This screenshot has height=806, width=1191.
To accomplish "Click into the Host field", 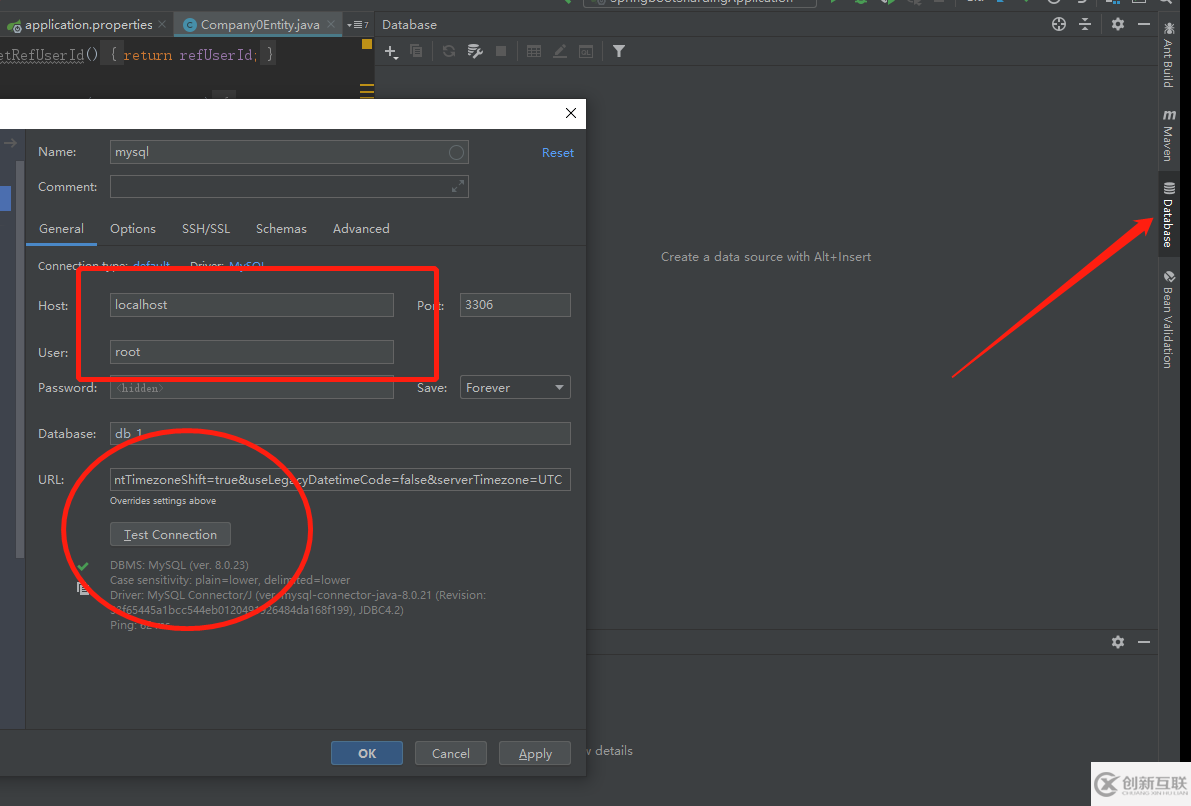I will (x=251, y=305).
